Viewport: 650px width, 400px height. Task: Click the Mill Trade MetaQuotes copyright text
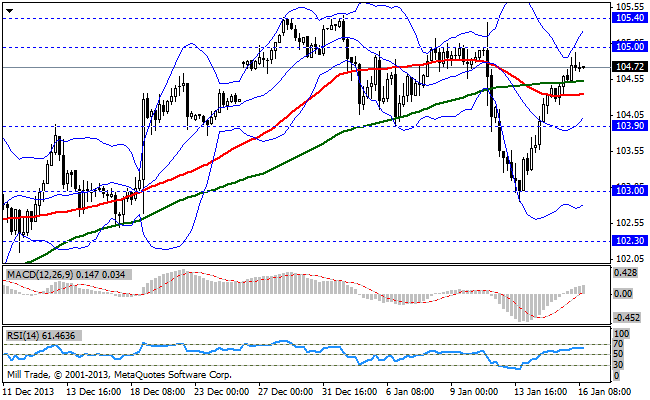pyautogui.click(x=119, y=375)
